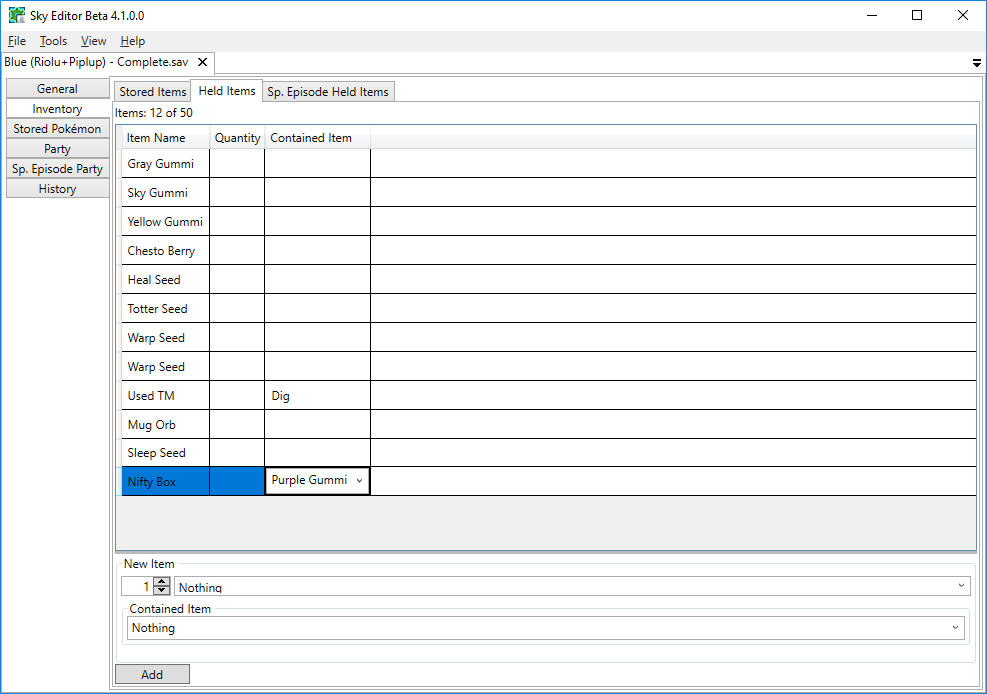Go to the General side tab
The width and height of the screenshot is (987, 694).
(57, 89)
